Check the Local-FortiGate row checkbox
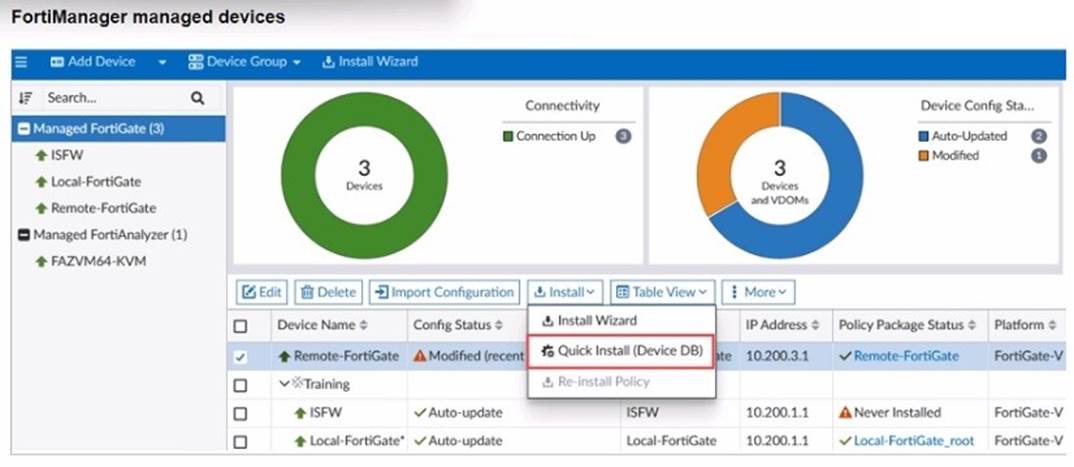This screenshot has height=467, width=1074. [x=240, y=442]
